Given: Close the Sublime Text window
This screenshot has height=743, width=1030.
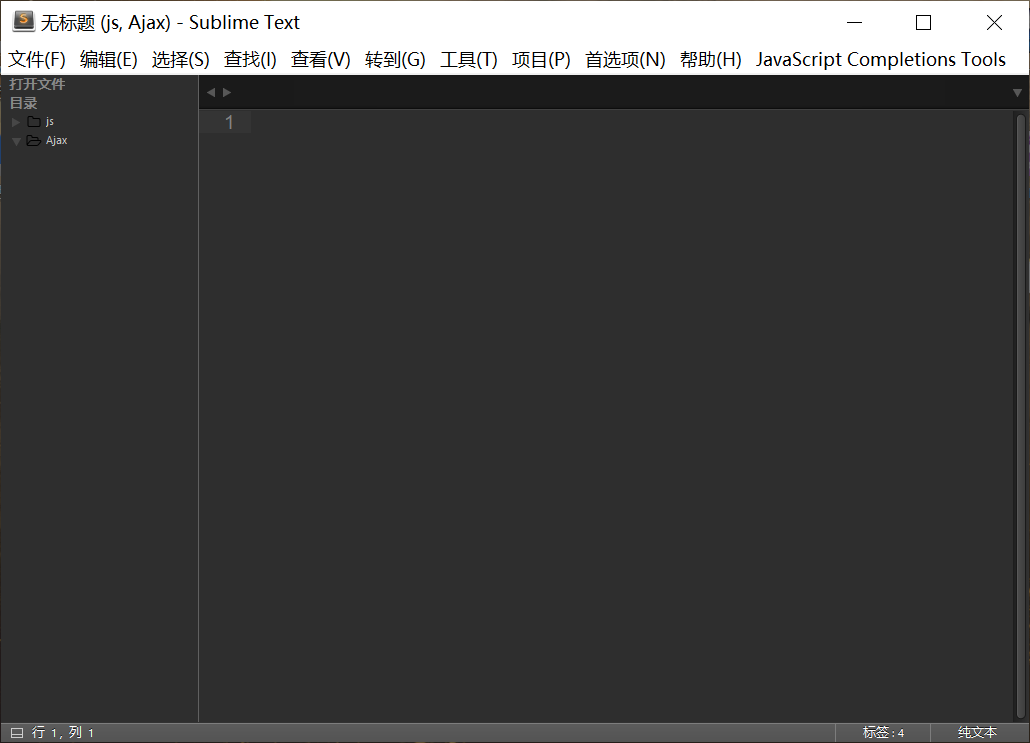Looking at the screenshot, I should [x=994, y=22].
